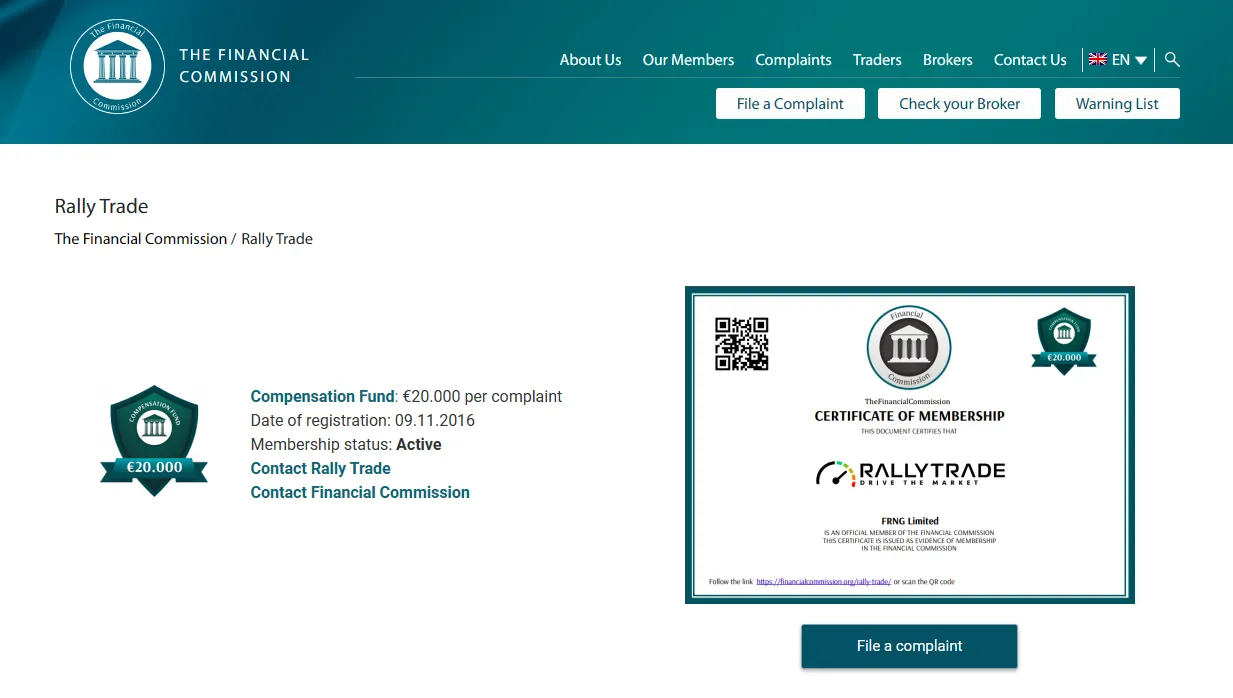Follow the Contact Rally Trade link
The height and width of the screenshot is (698, 1233).
(x=320, y=468)
